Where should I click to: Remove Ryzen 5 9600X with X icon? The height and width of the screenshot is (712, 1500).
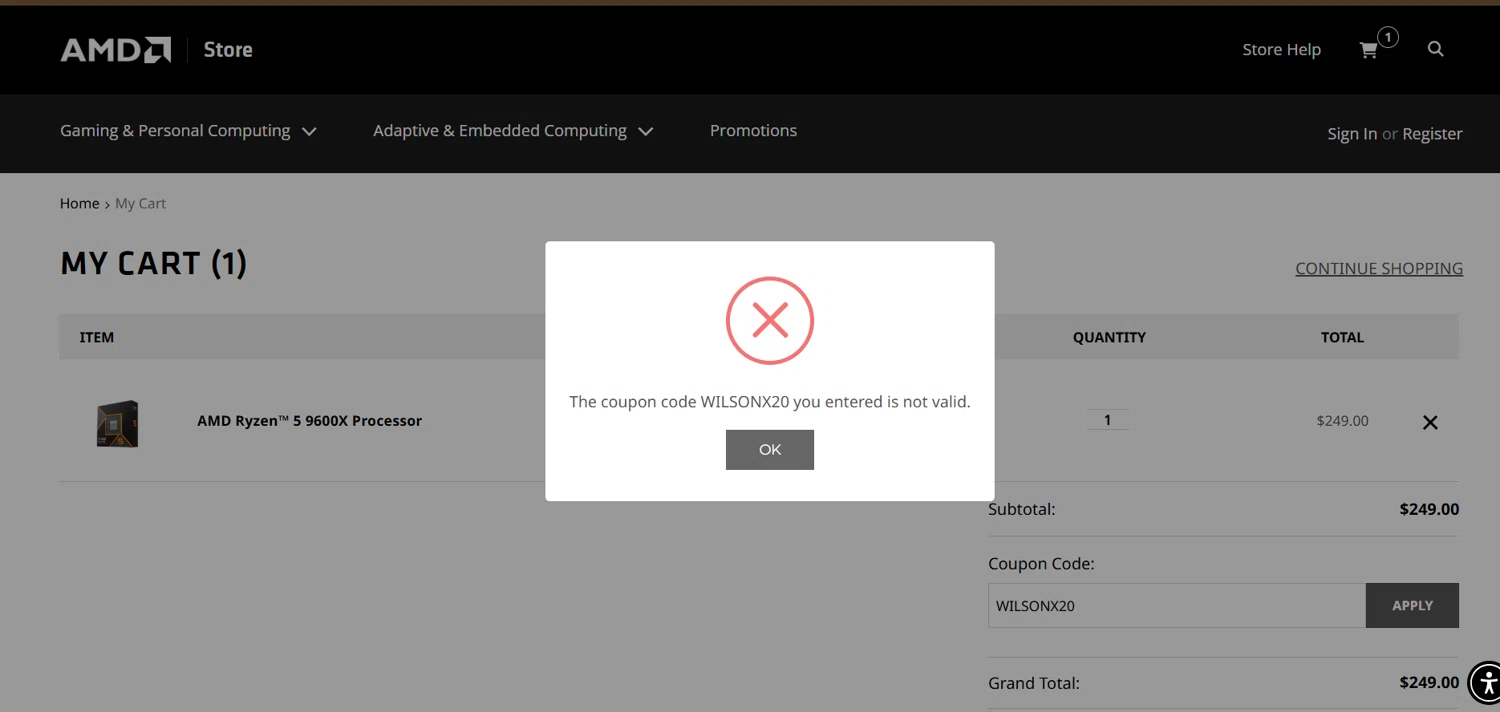click(1430, 422)
